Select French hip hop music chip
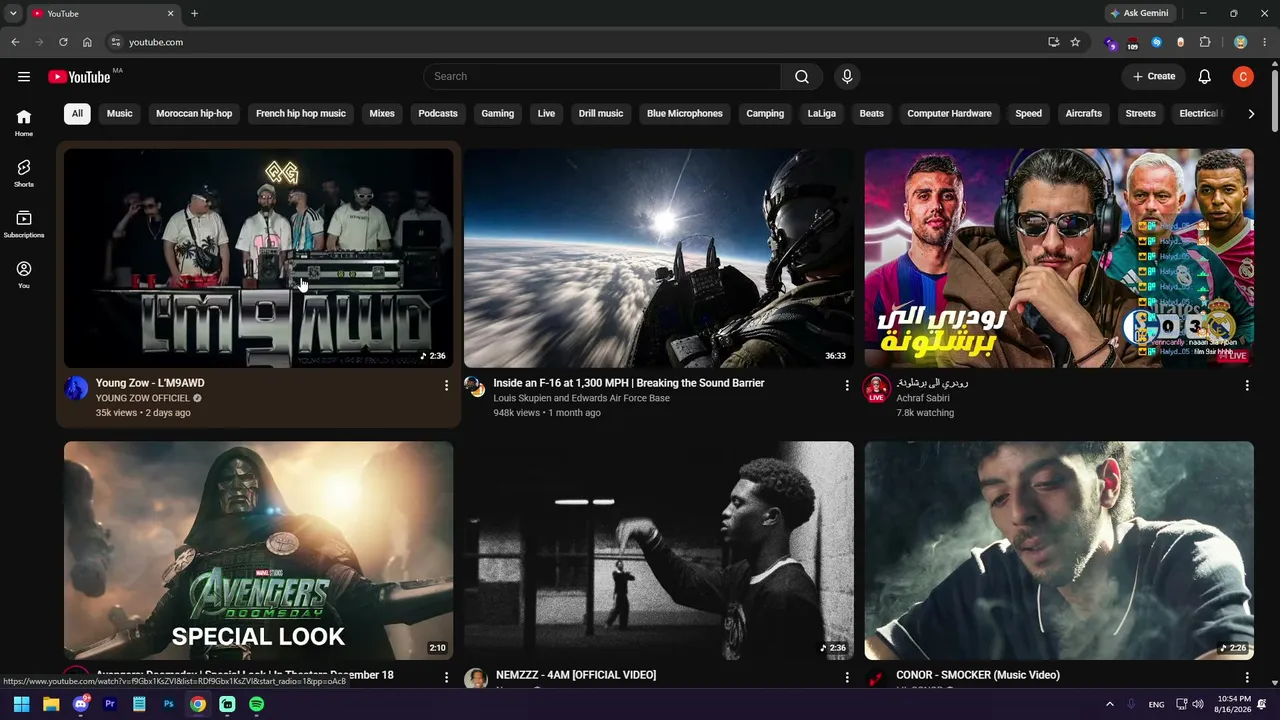 pos(301,114)
